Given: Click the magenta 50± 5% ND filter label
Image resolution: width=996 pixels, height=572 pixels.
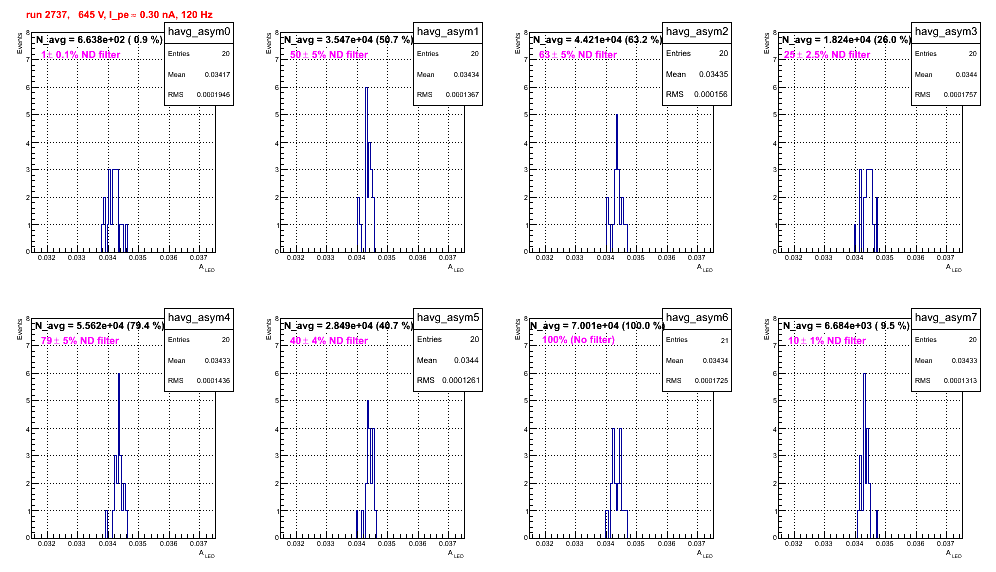Looking at the screenshot, I should pos(329,55).
